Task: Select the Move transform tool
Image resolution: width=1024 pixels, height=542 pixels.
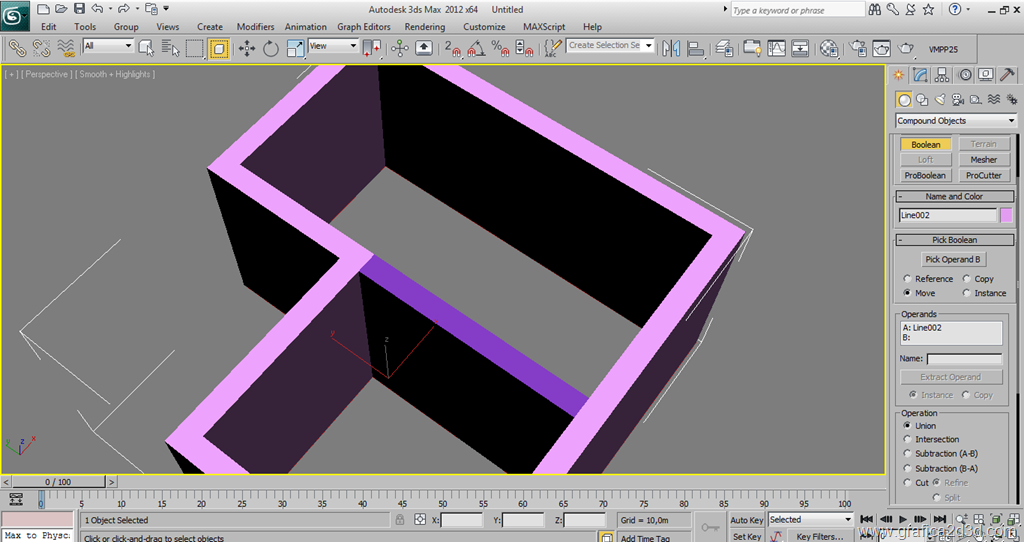Action: 247,47
